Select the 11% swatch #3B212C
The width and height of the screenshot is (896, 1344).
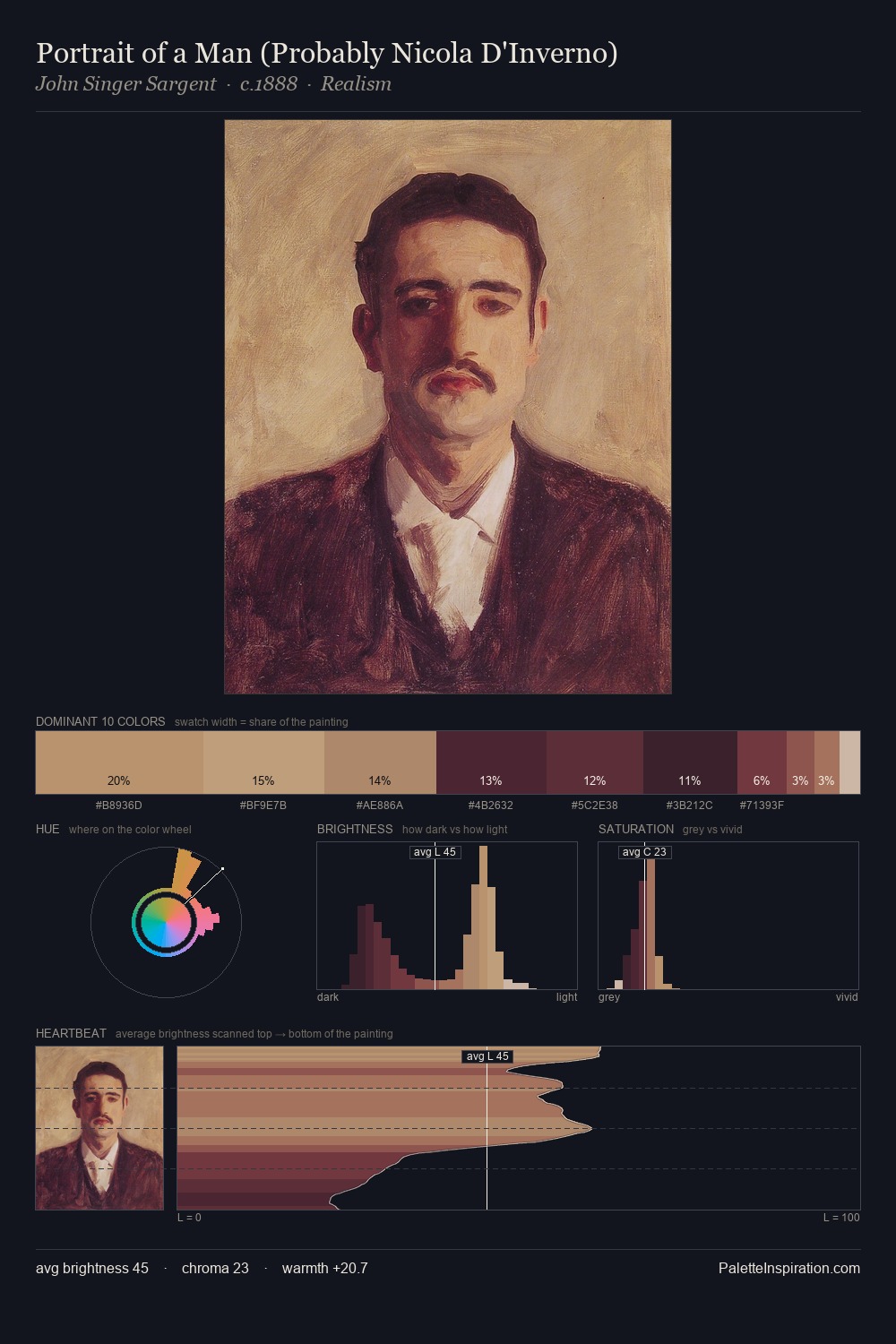(690, 762)
